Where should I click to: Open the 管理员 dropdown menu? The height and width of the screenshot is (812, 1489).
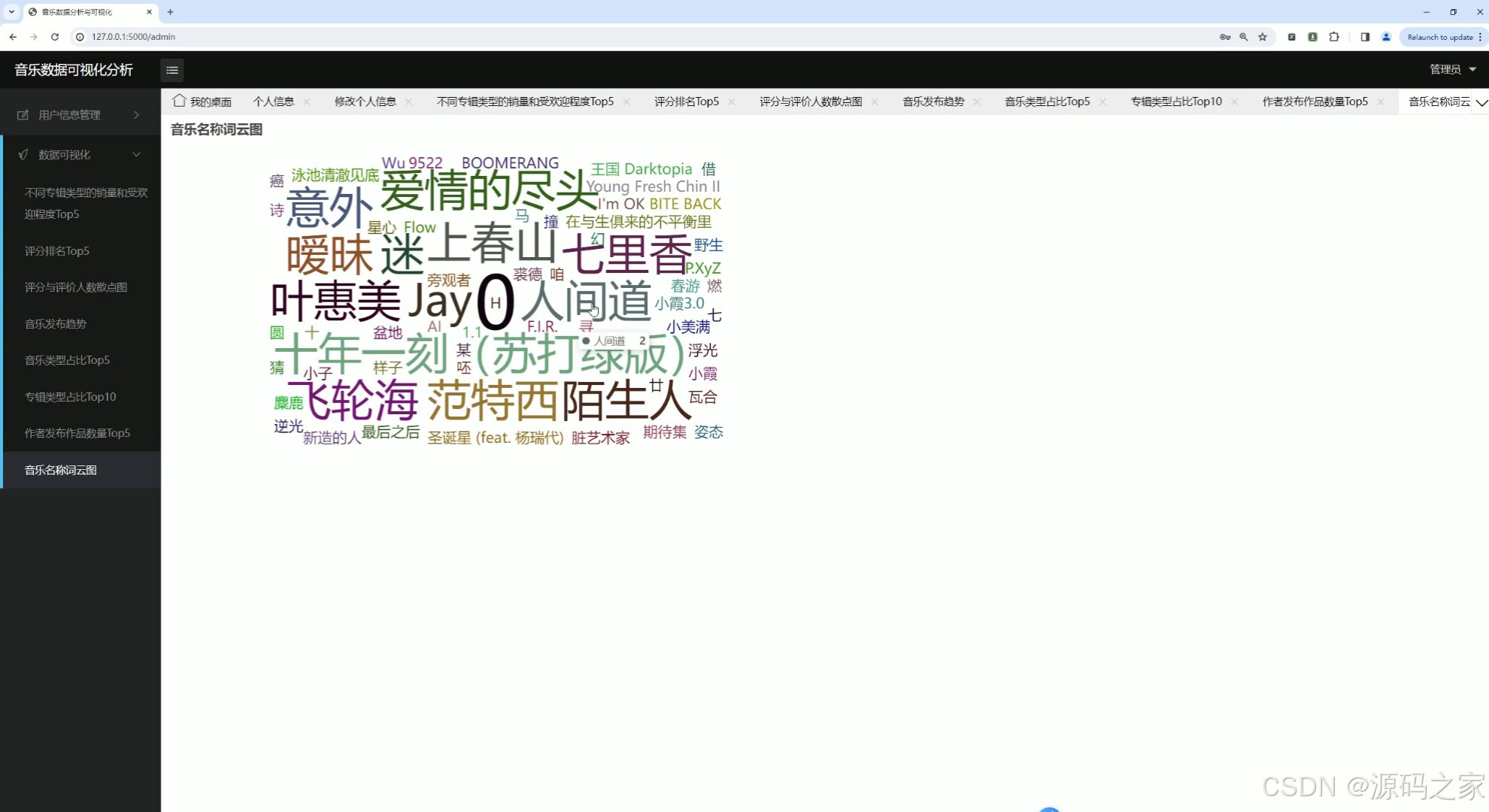(1450, 69)
